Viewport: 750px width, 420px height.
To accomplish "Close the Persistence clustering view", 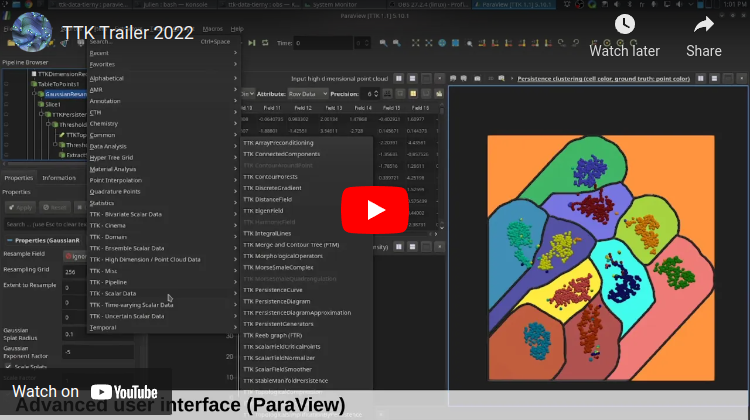I will click(741, 78).
